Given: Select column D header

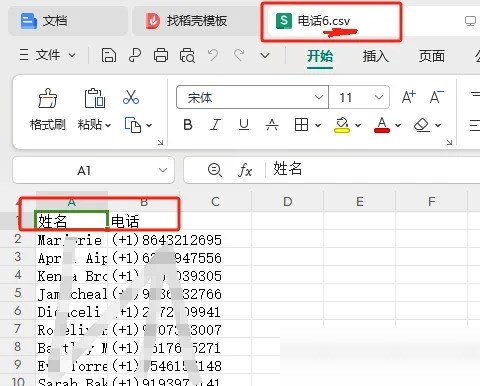Looking at the screenshot, I should point(288,202).
